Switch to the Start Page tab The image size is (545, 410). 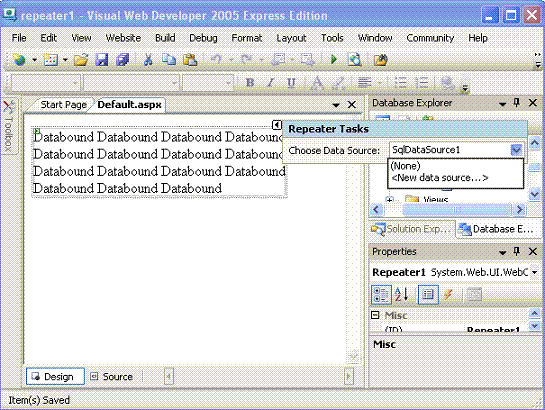(x=63, y=105)
